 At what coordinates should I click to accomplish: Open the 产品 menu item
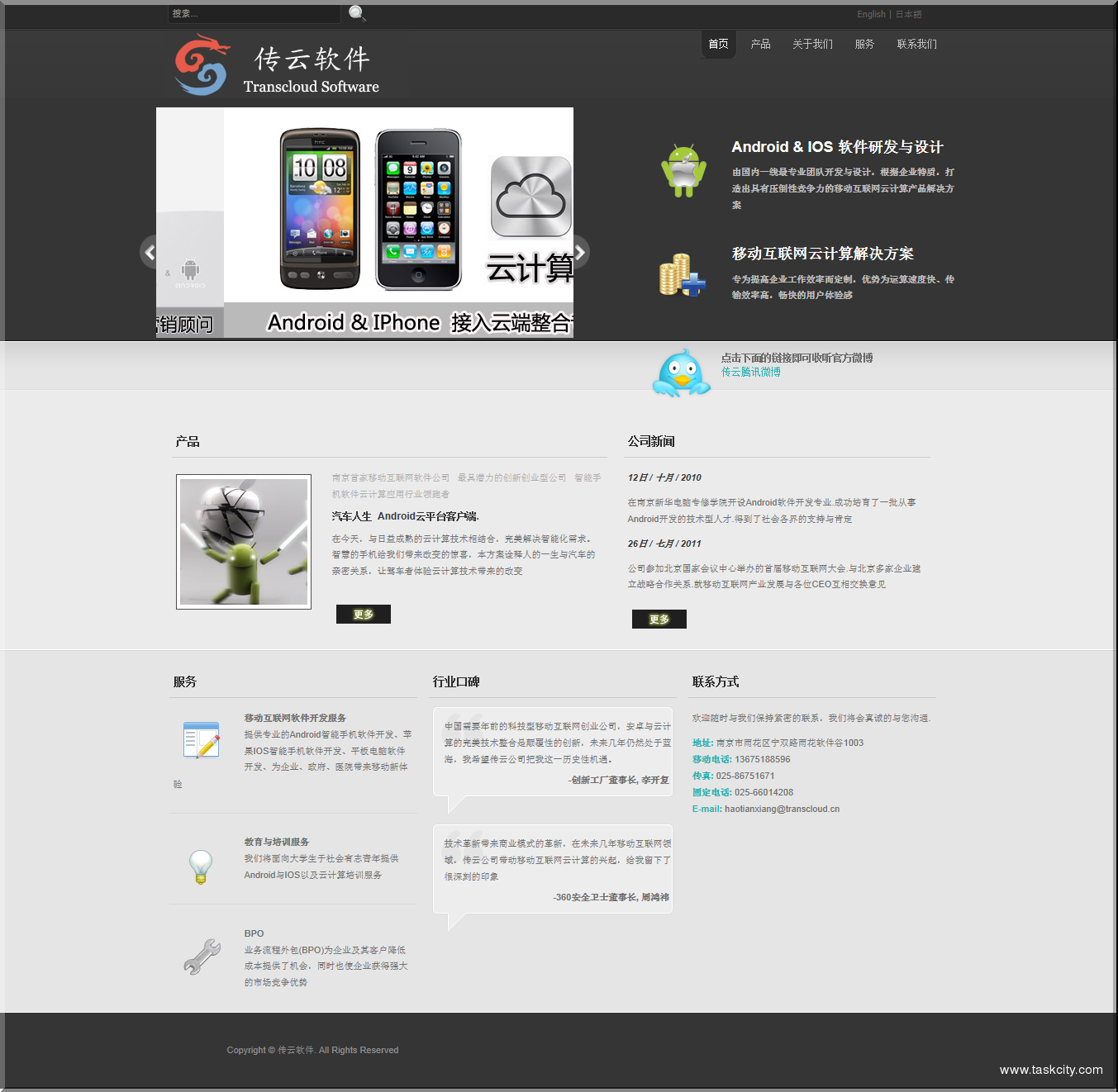tap(761, 44)
